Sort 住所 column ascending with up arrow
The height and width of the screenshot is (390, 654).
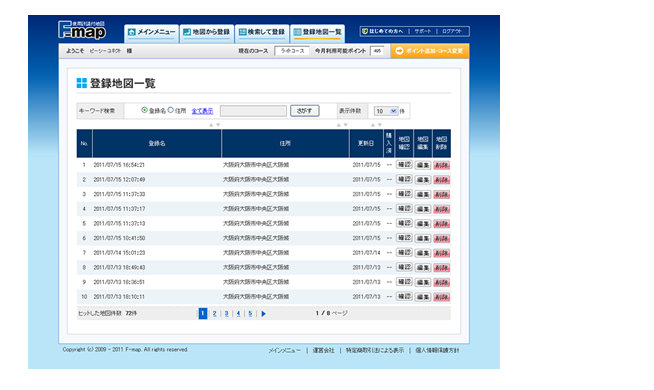pos(338,125)
